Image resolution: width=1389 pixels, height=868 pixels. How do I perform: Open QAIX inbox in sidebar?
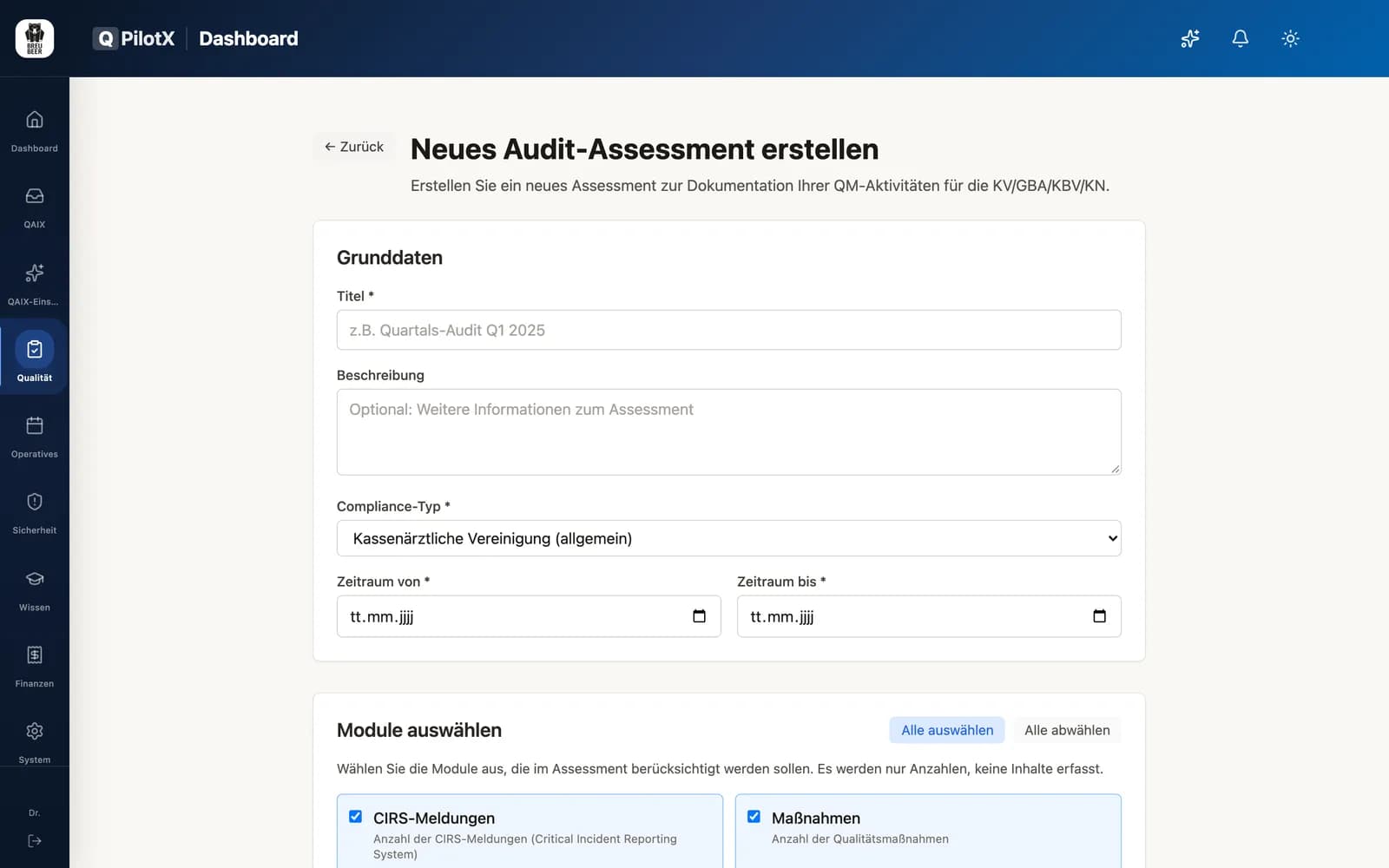point(35,207)
